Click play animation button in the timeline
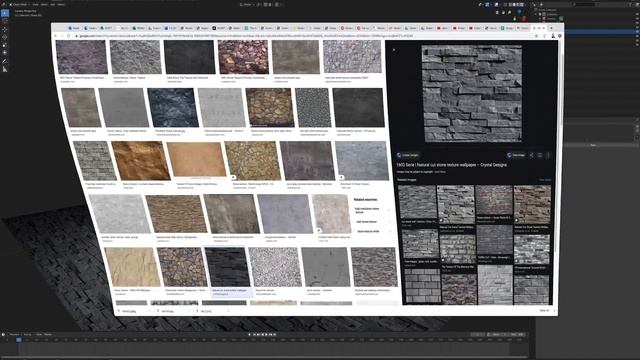This screenshot has width=640, height=360. coord(267,334)
